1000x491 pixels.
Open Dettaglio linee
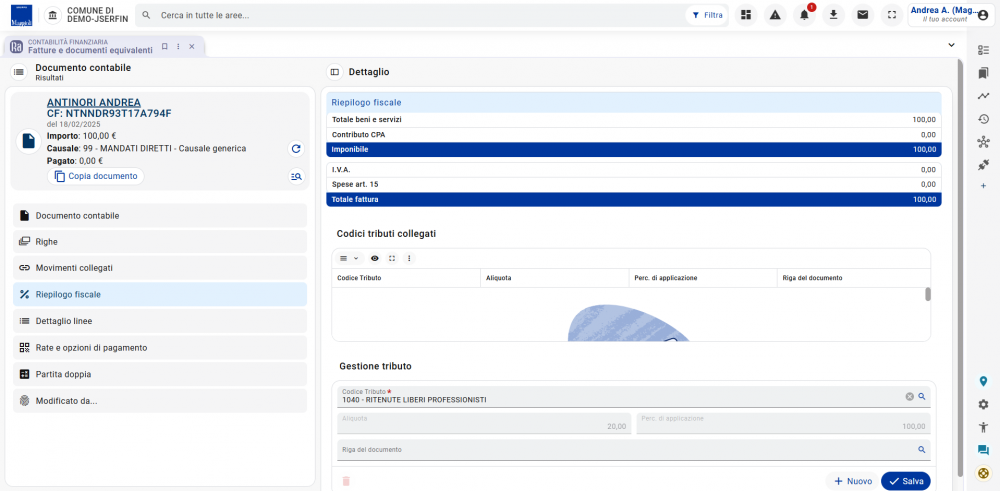pos(159,321)
